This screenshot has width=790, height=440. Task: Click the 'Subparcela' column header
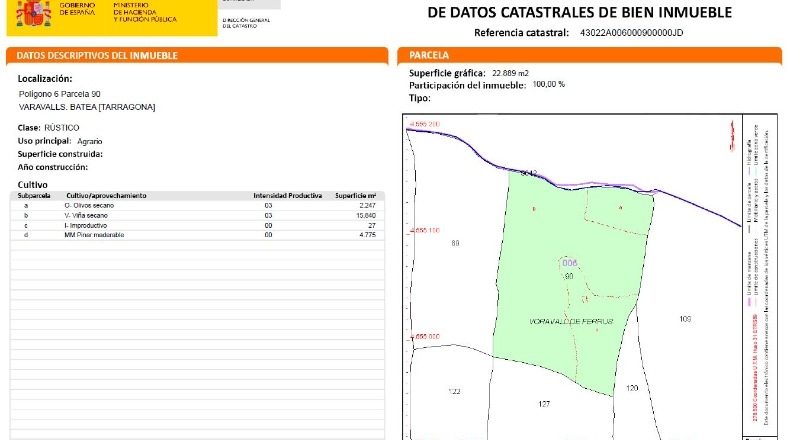click(x=34, y=196)
